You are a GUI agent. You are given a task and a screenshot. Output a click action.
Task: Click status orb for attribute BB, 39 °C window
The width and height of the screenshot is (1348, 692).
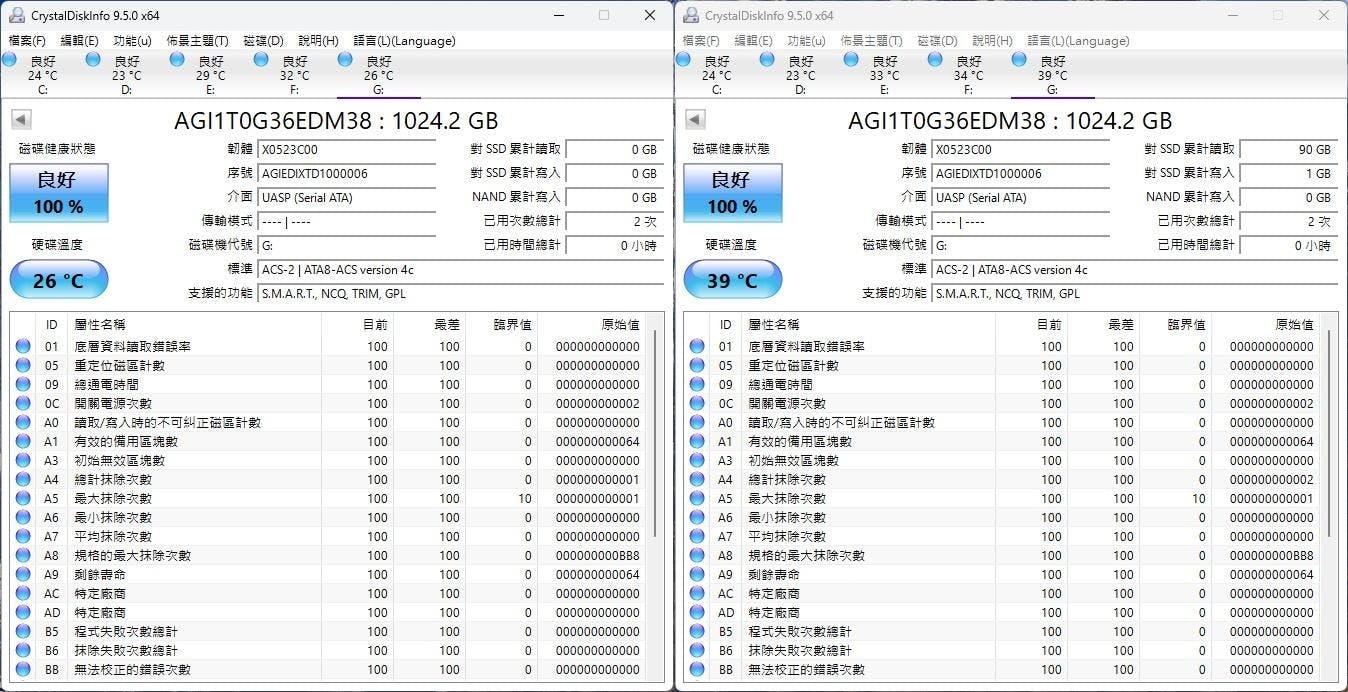tap(697, 670)
